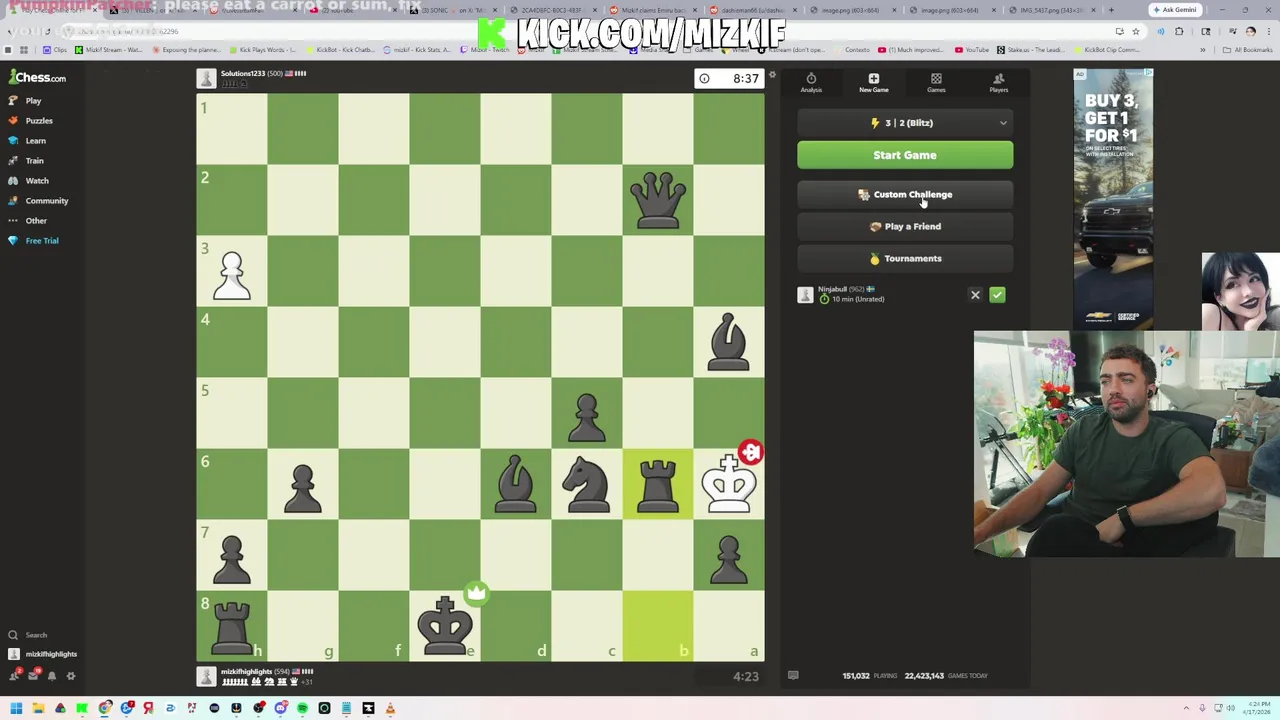The image size is (1280, 720).
Task: Open Tournaments
Action: [x=905, y=259]
